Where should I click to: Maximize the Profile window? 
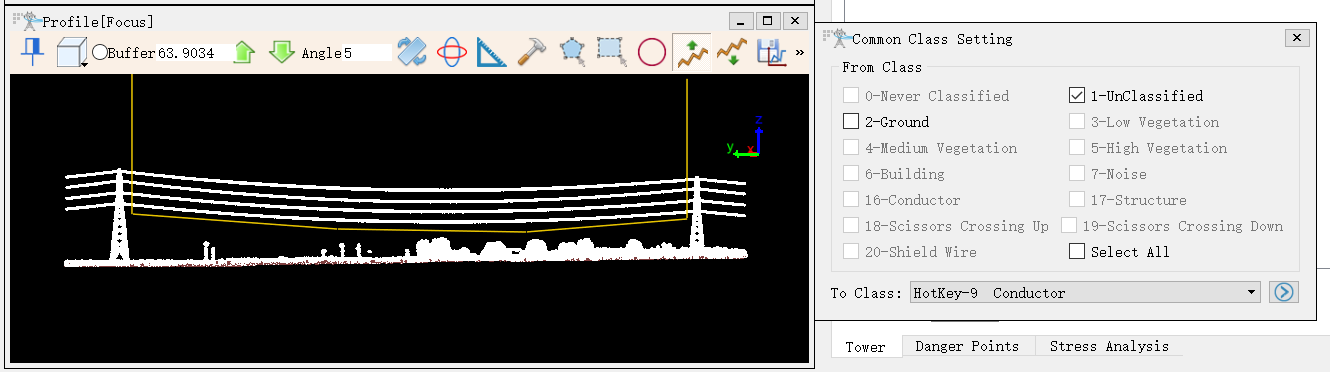pos(767,20)
